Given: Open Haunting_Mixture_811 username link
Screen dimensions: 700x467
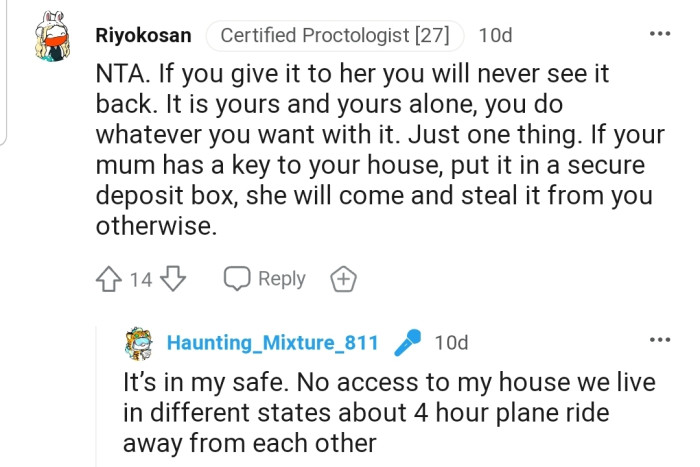Looking at the screenshot, I should coord(273,343).
